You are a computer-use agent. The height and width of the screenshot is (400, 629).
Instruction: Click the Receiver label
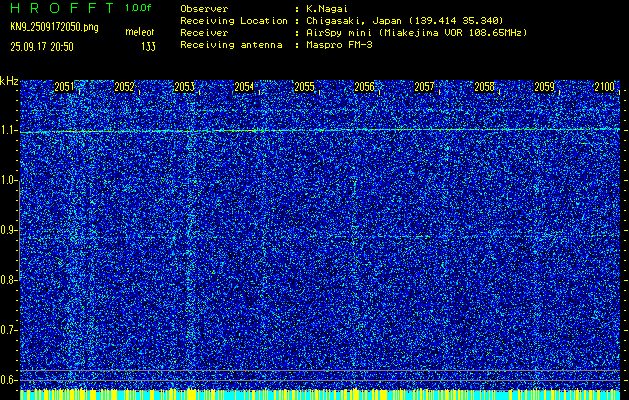point(204,33)
